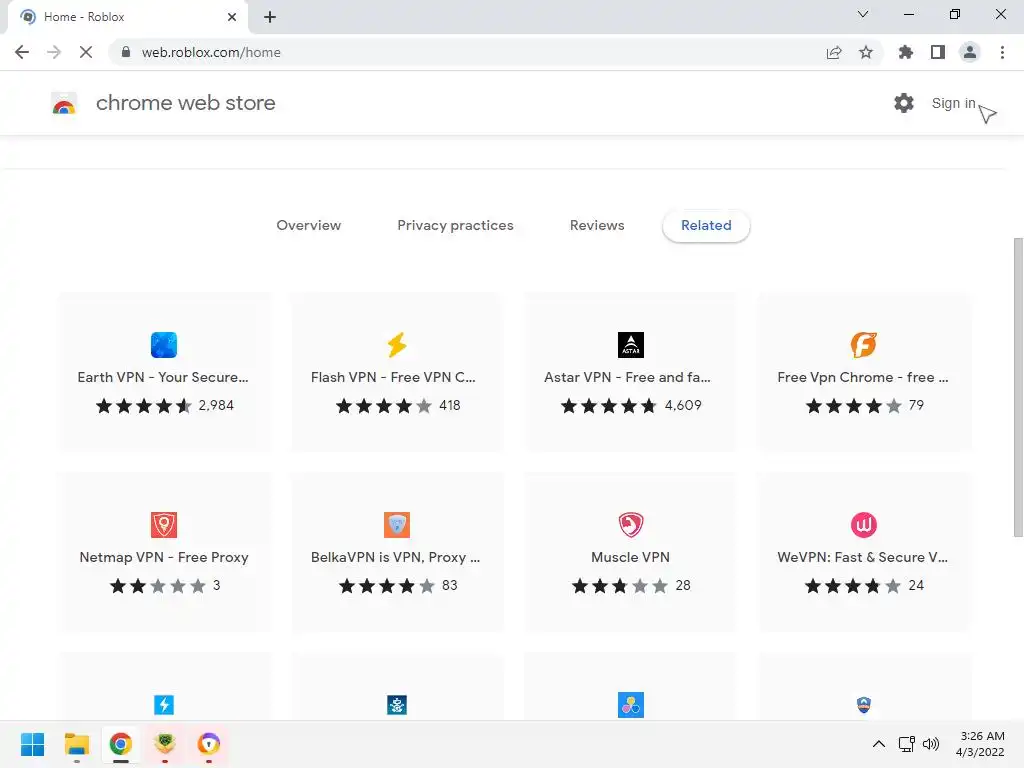This screenshot has height=768, width=1024.
Task: Click Flash VPN 418 ratings count
Action: pos(450,406)
